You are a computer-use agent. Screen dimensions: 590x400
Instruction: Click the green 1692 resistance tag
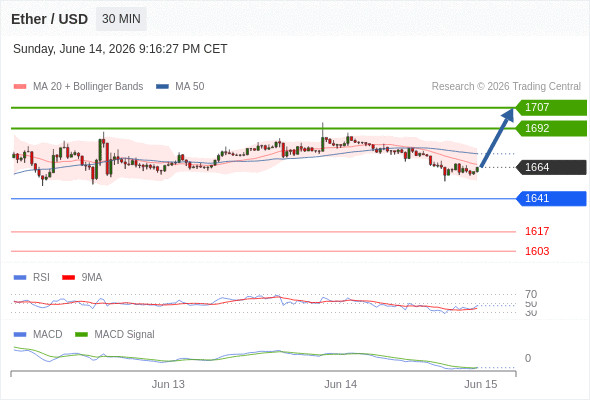click(x=551, y=128)
